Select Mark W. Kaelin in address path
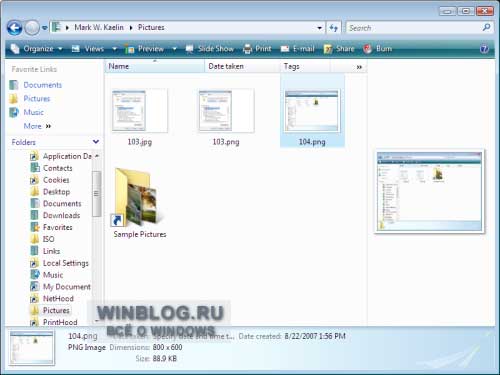Image resolution: width=500 pixels, height=375 pixels. (99, 27)
